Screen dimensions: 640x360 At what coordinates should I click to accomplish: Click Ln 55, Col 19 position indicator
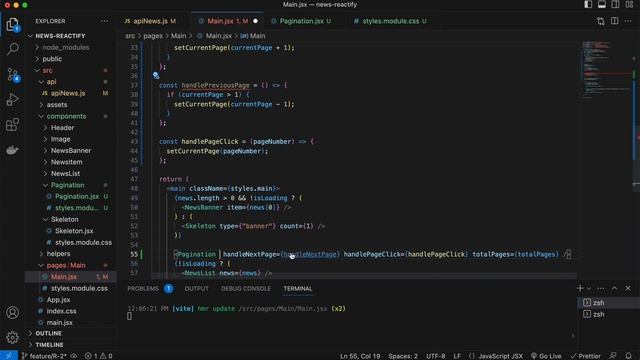pos(360,356)
